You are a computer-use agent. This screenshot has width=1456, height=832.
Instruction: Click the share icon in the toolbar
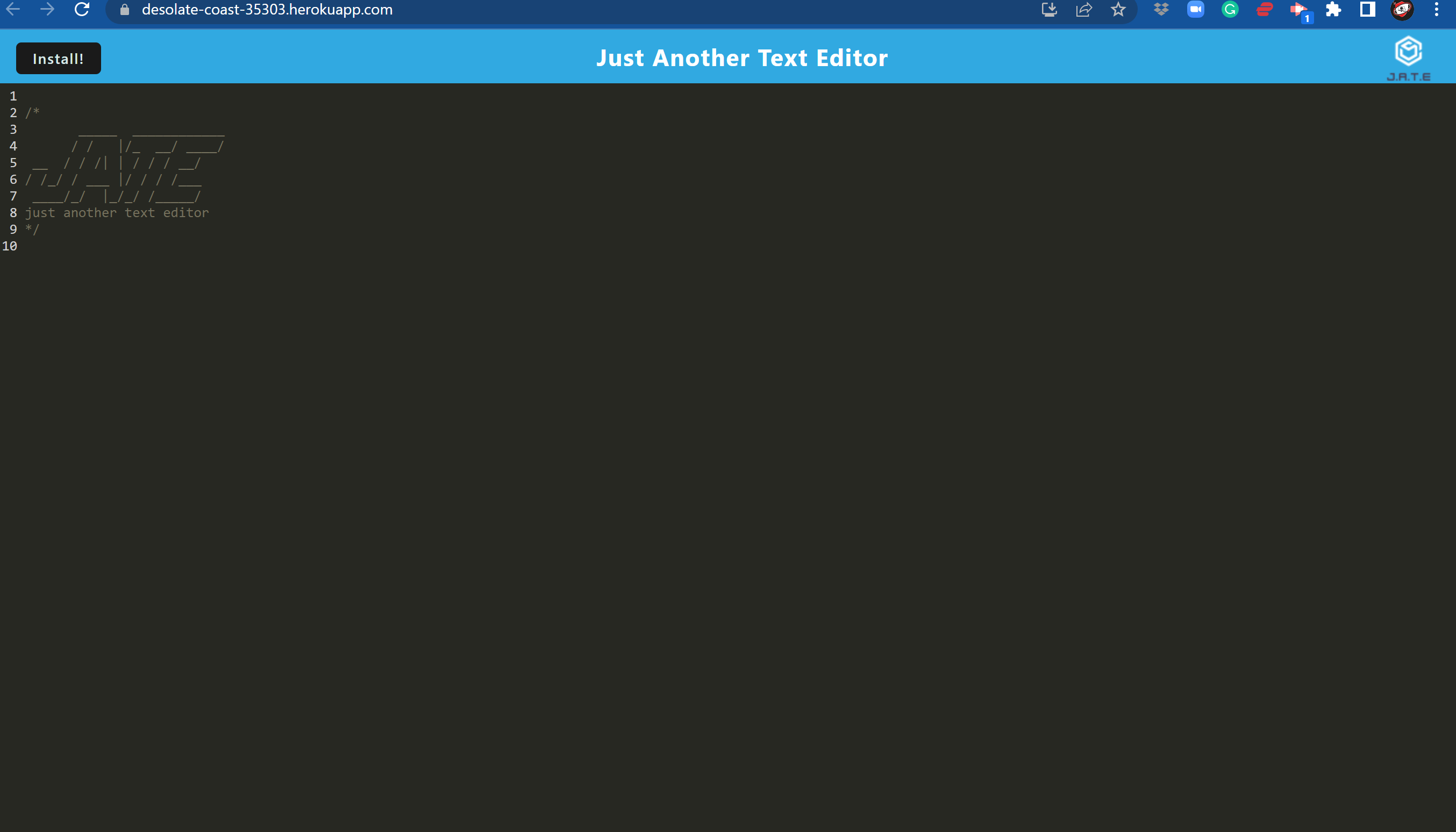pyautogui.click(x=1083, y=9)
